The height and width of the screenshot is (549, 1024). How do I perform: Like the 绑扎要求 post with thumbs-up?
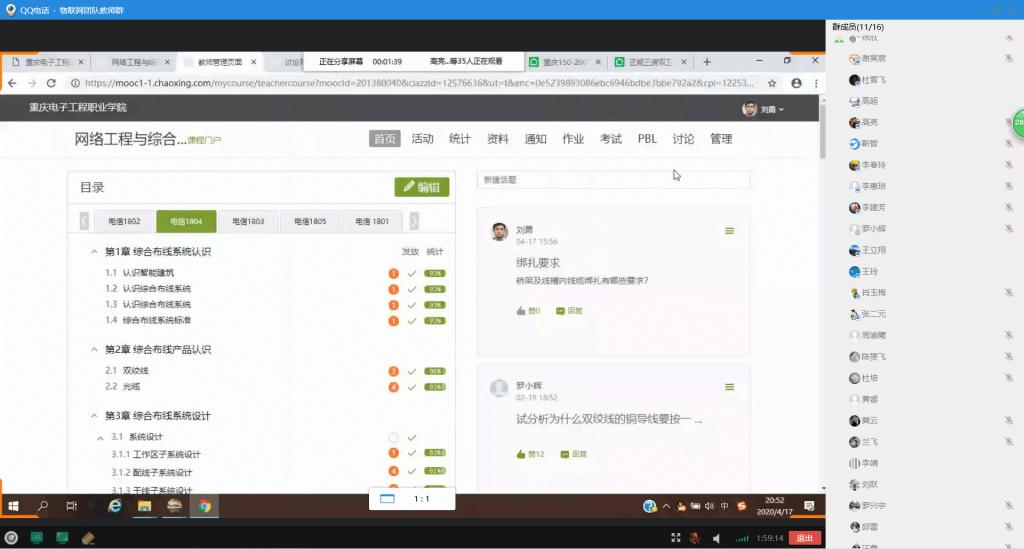coord(522,311)
